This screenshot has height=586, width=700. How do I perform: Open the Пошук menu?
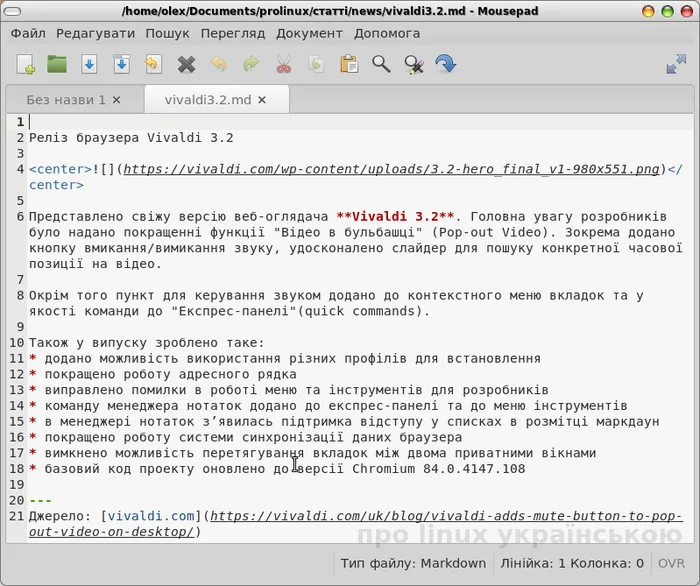coord(167,33)
